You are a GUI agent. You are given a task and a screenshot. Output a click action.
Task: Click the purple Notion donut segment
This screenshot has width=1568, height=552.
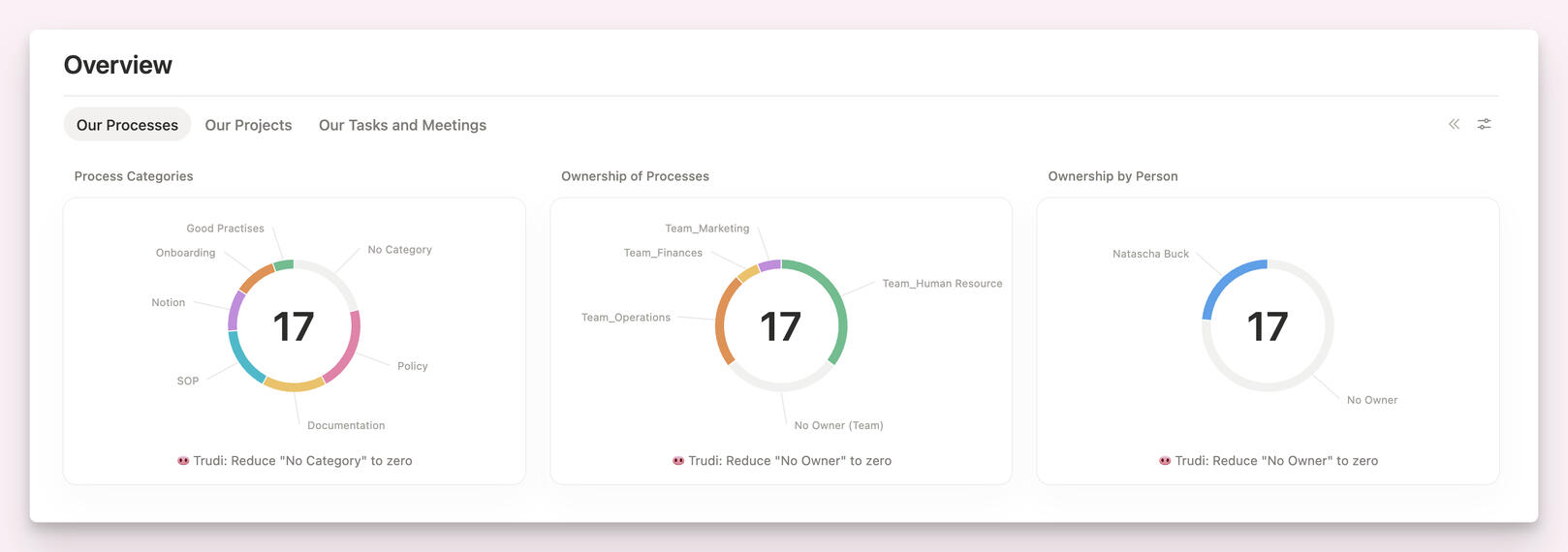pyautogui.click(x=234, y=309)
